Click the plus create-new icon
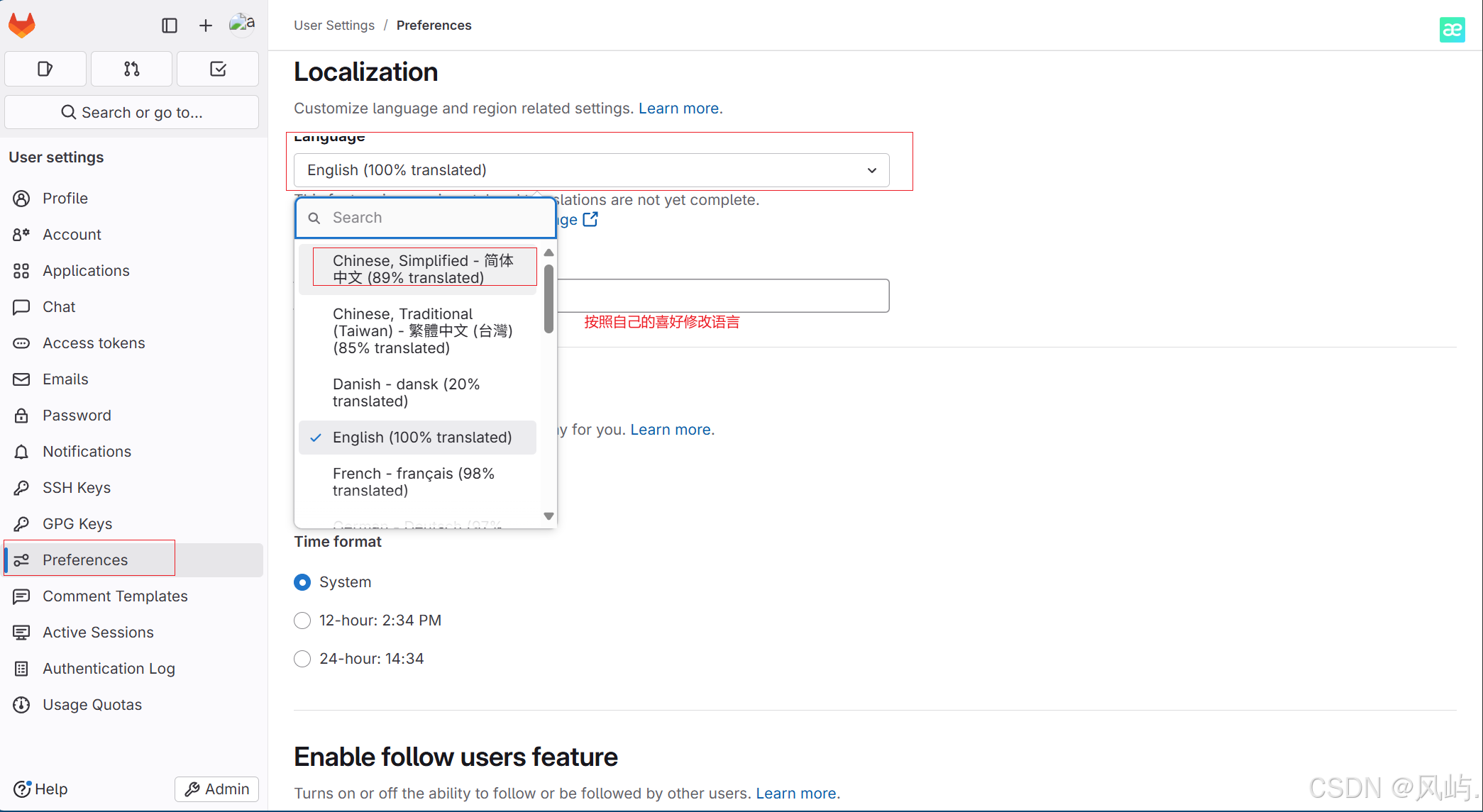 coord(205,26)
